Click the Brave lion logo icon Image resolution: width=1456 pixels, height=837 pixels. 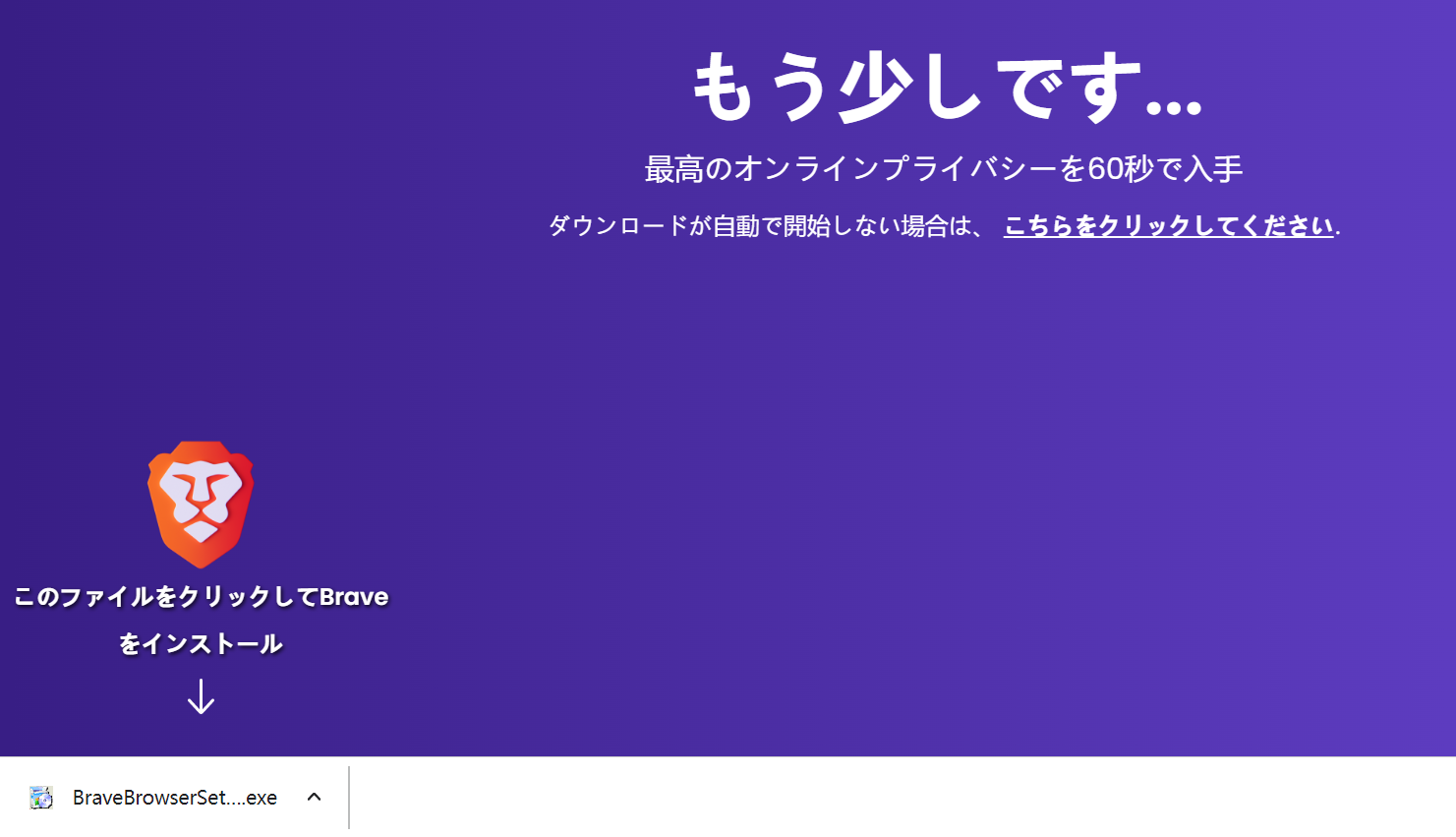(201, 505)
